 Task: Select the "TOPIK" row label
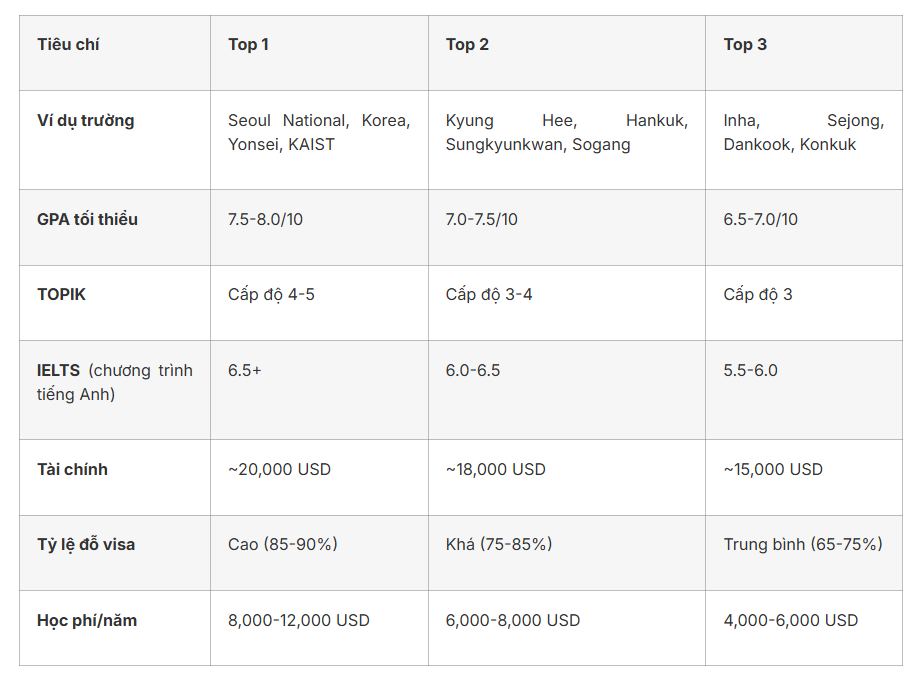(62, 295)
